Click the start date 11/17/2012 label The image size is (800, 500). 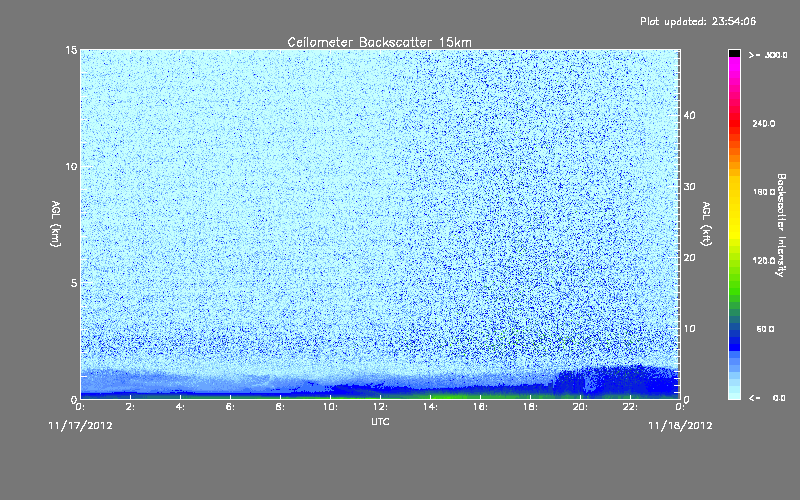point(80,426)
